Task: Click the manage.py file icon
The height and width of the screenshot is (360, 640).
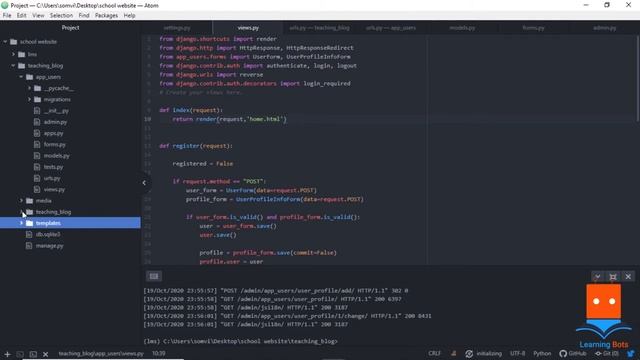Action: point(29,246)
